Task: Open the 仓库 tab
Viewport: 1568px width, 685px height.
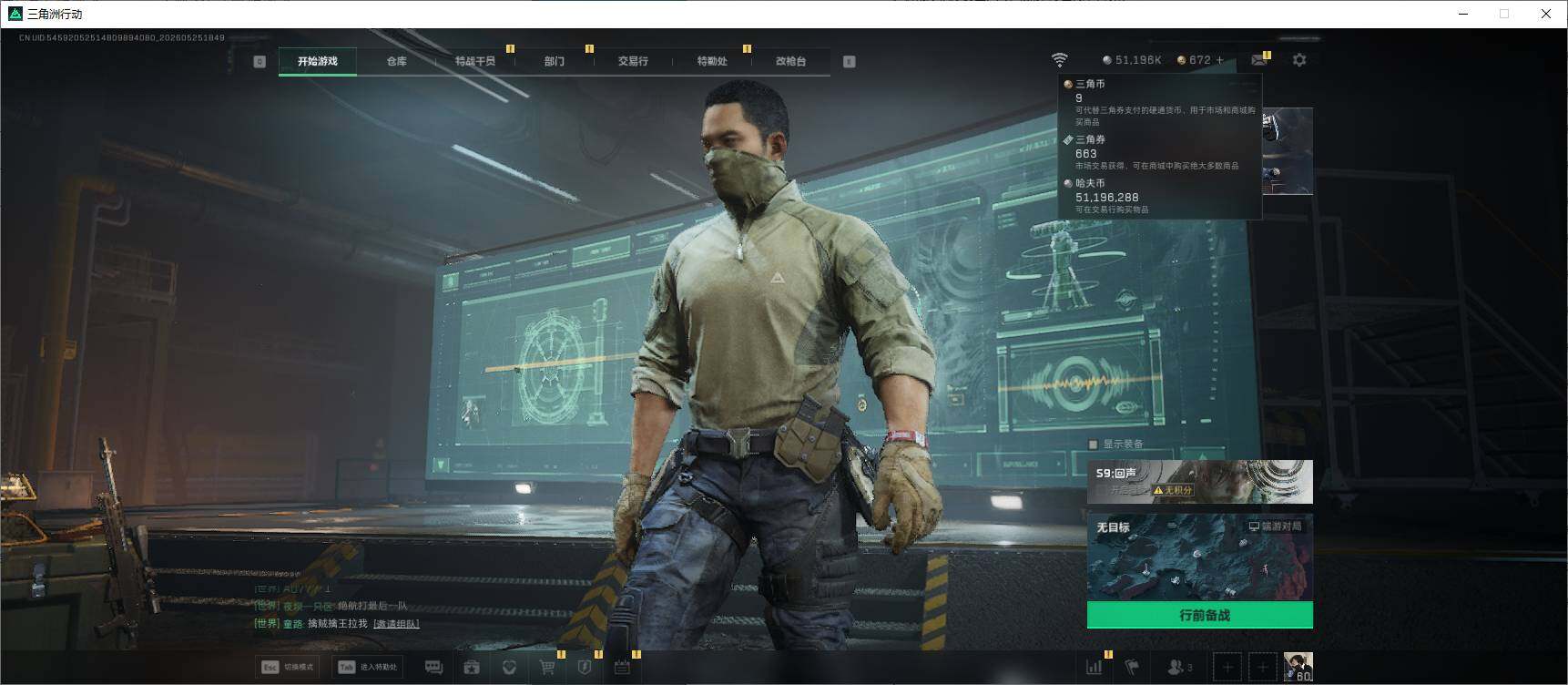Action: click(396, 61)
